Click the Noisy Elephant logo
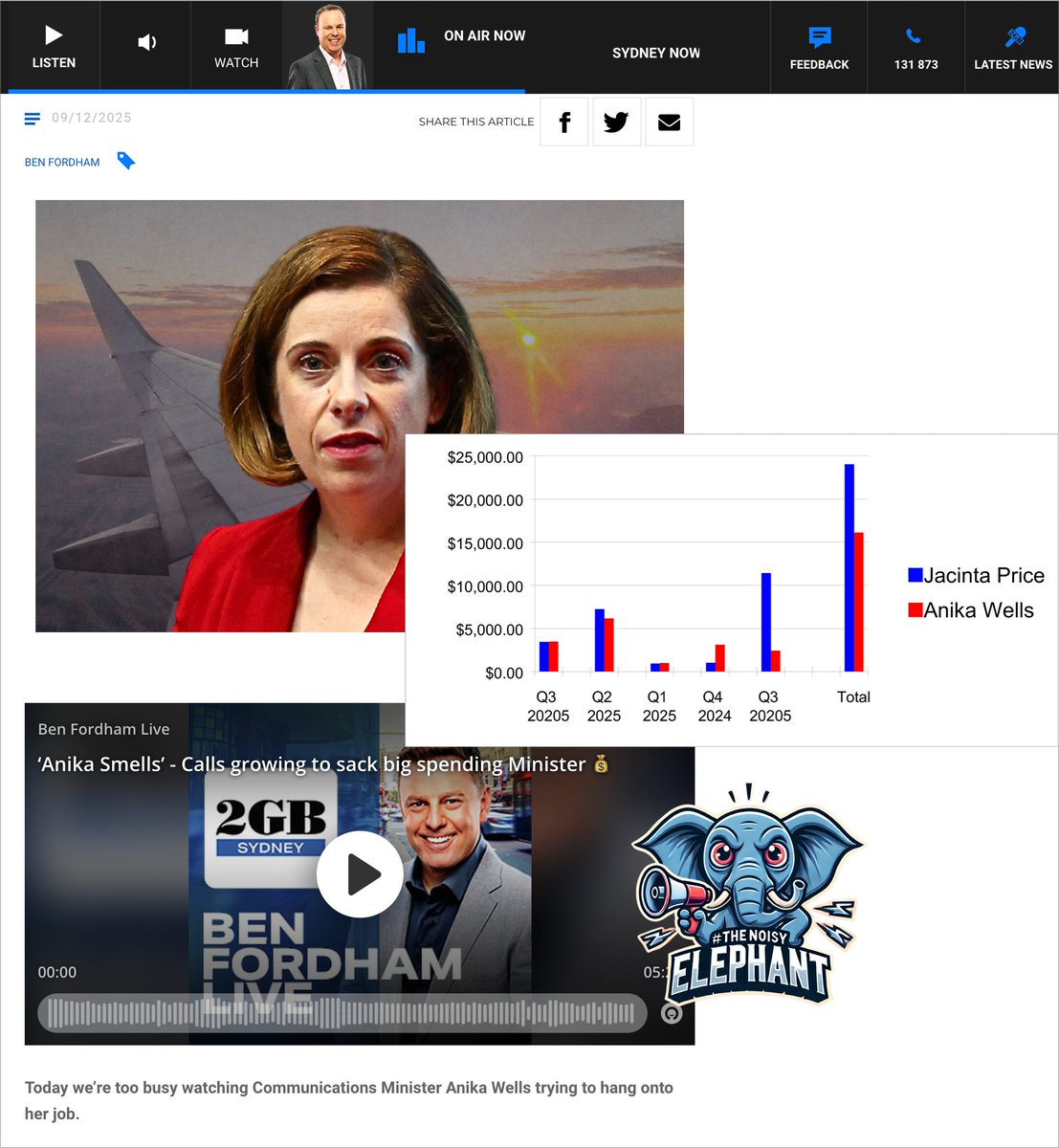The image size is (1059, 1148). pos(748,894)
